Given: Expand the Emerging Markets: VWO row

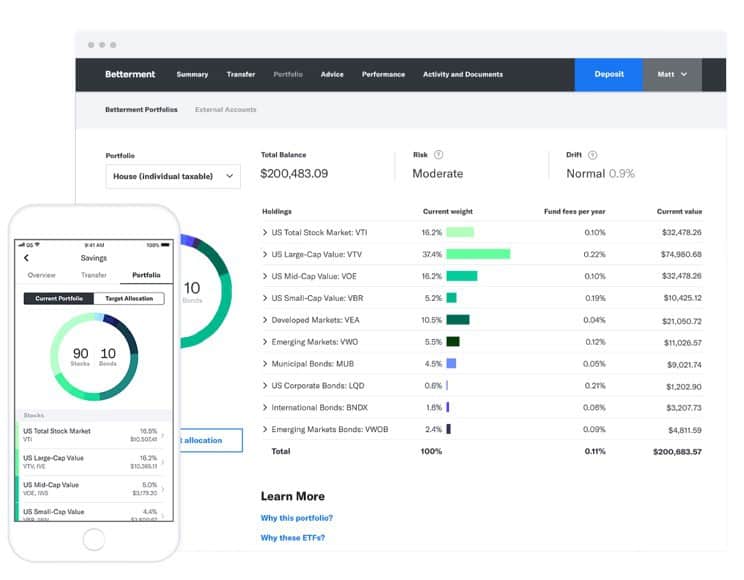Looking at the screenshot, I should pos(265,342).
